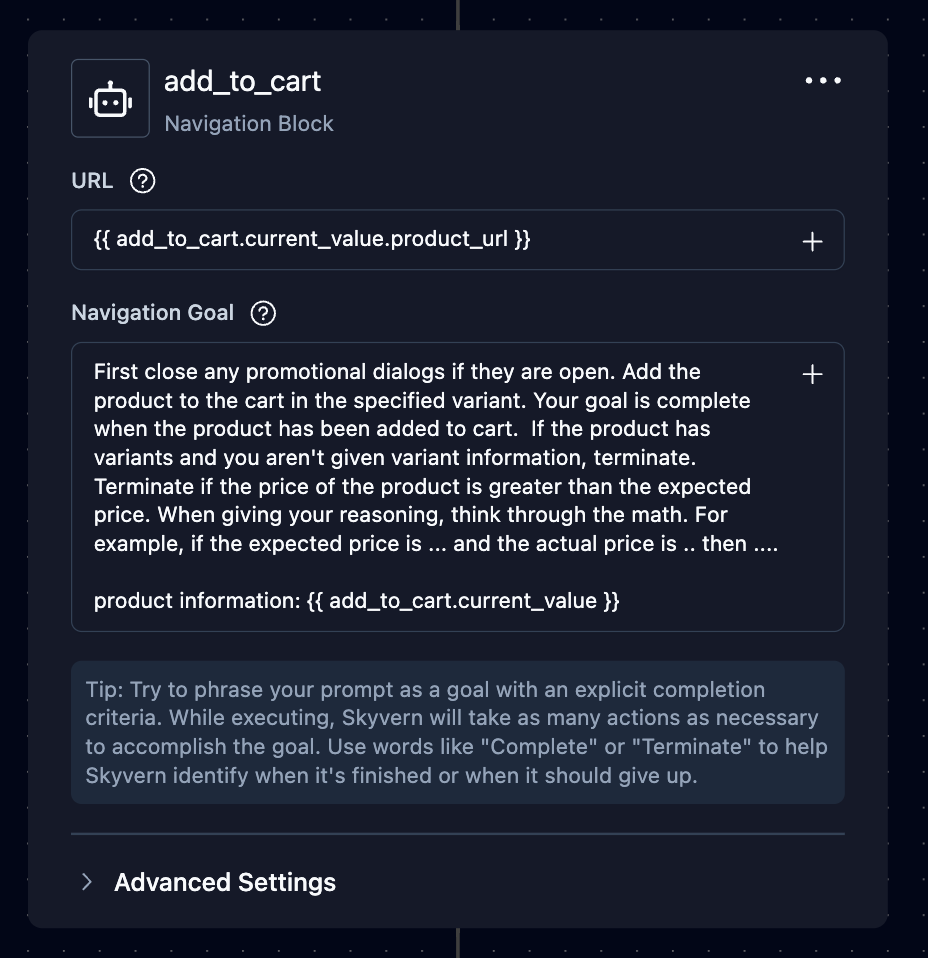Click the robot Navigation Block icon
Viewport: 928px width, 958px height.
110,99
